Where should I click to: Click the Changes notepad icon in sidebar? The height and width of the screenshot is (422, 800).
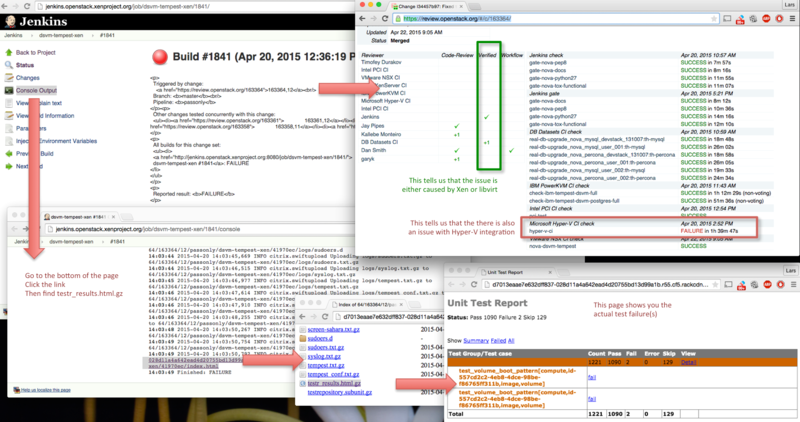point(9,77)
